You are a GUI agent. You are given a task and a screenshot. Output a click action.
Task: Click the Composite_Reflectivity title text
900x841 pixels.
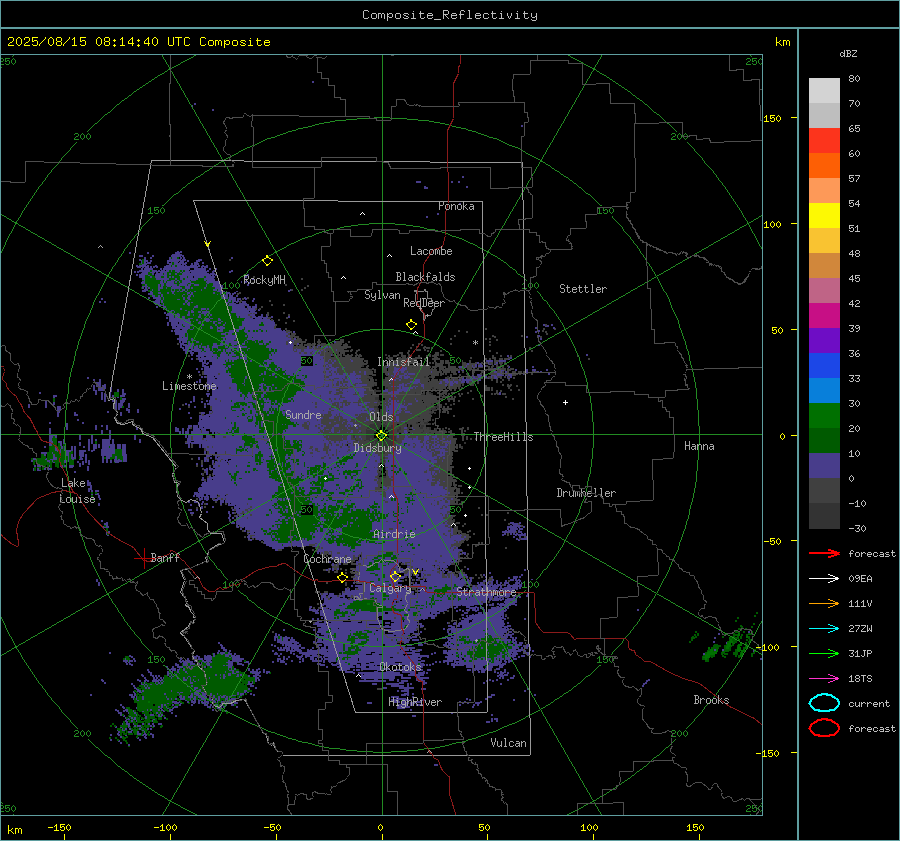[x=449, y=15]
